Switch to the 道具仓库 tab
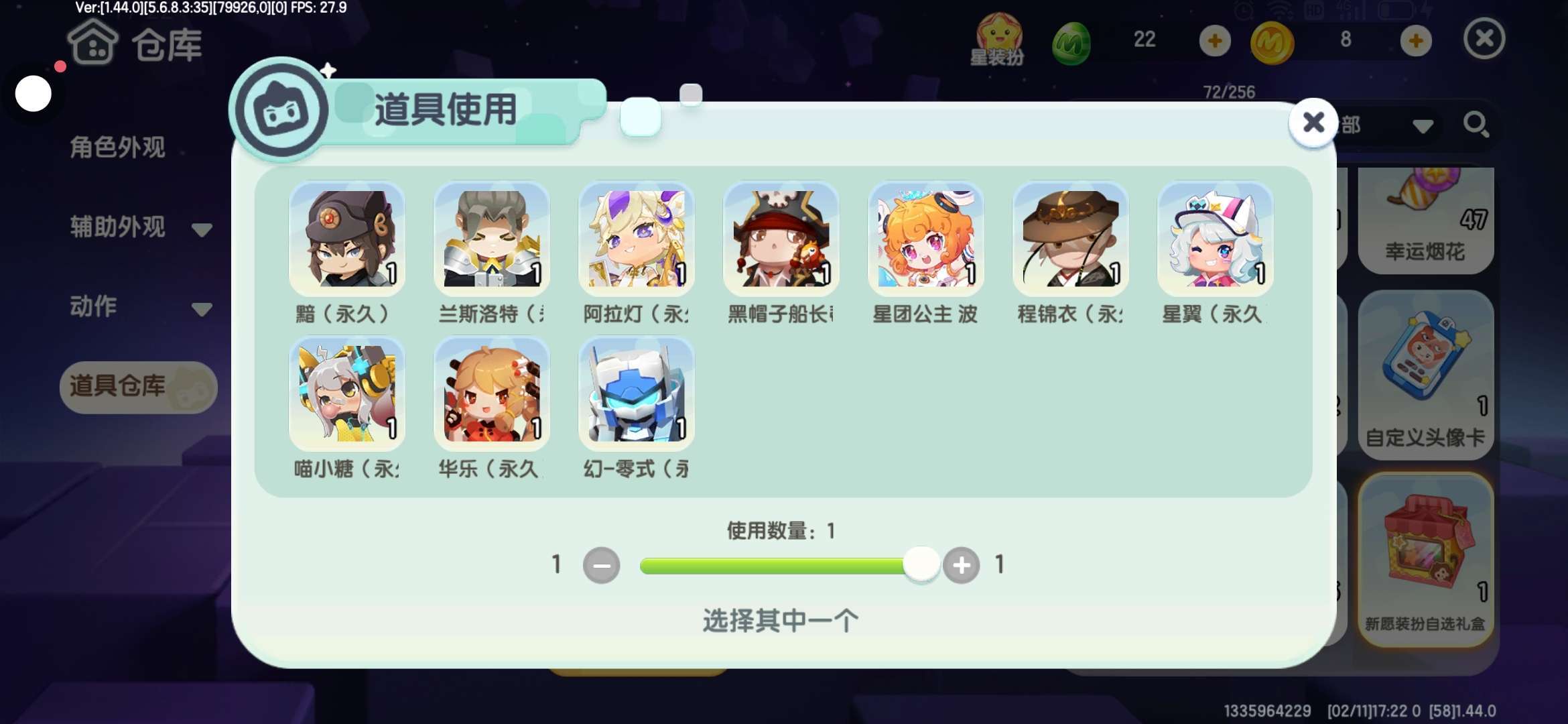The image size is (1568, 724). click(138, 387)
